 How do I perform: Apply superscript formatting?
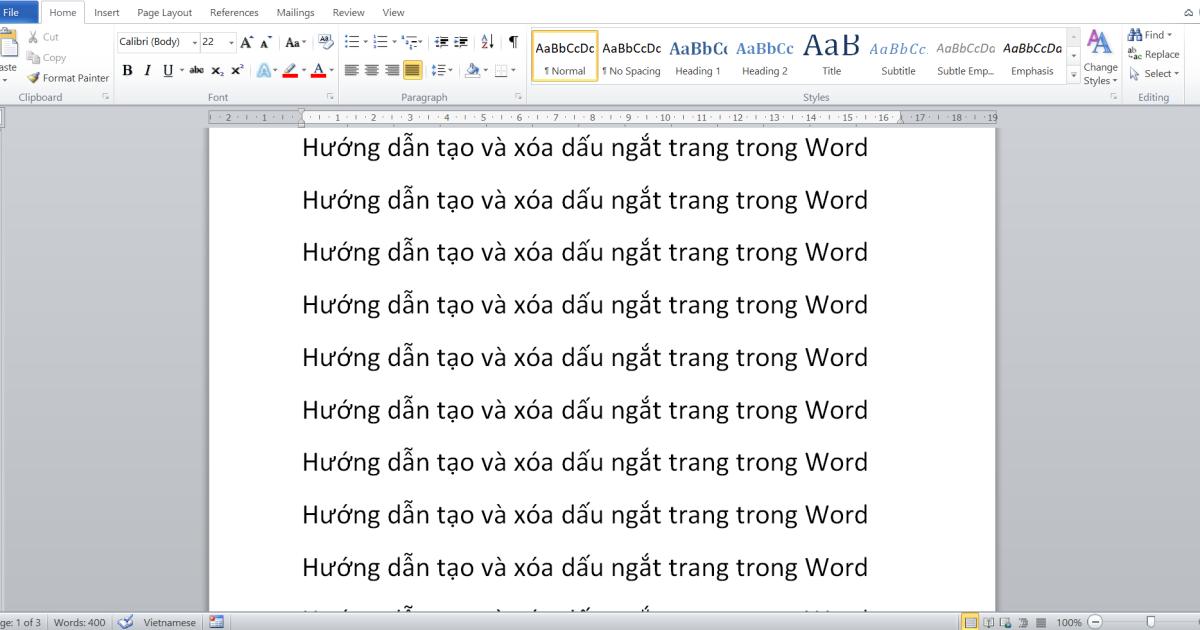tap(236, 70)
